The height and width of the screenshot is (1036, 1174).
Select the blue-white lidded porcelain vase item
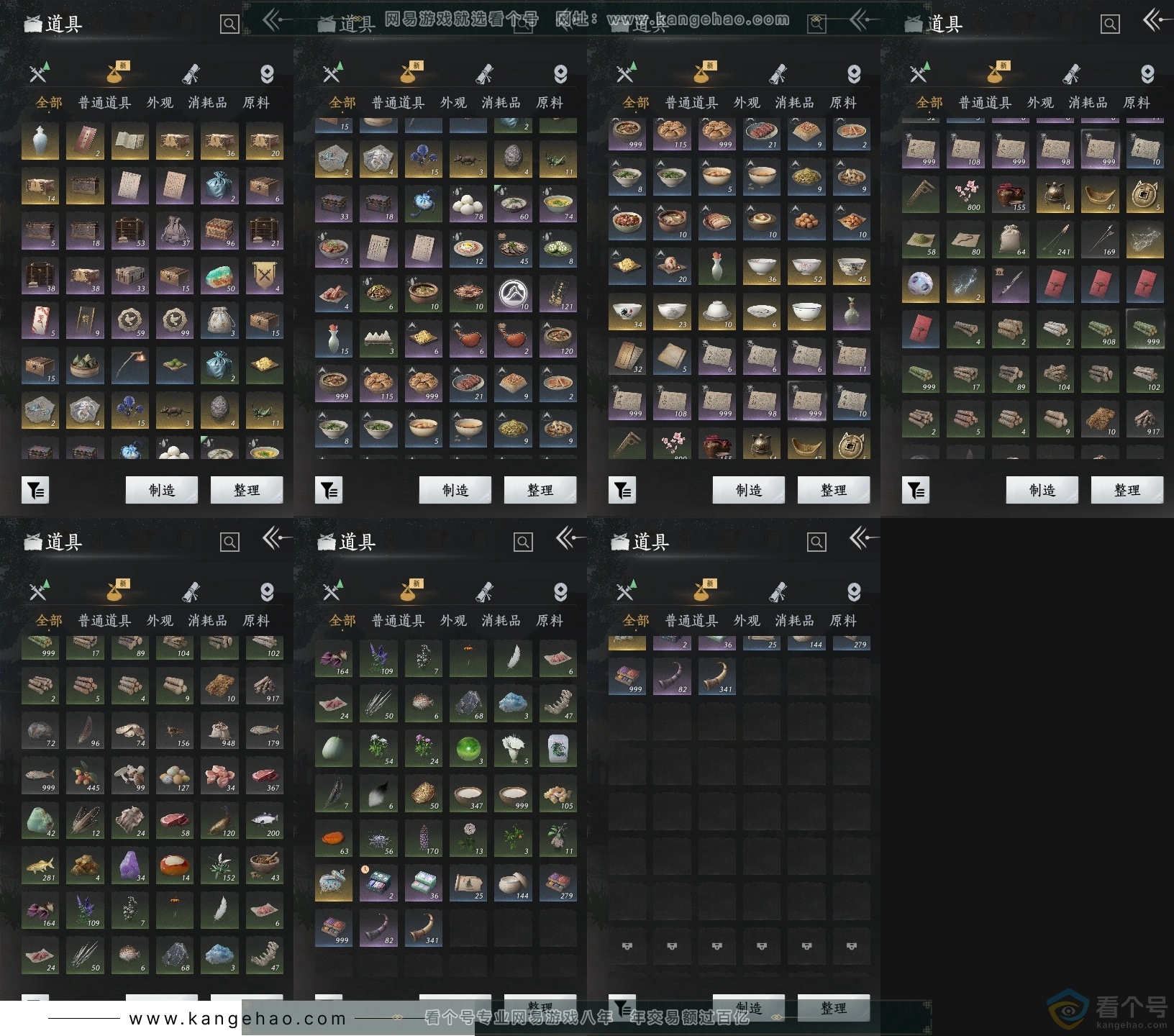[x=40, y=141]
